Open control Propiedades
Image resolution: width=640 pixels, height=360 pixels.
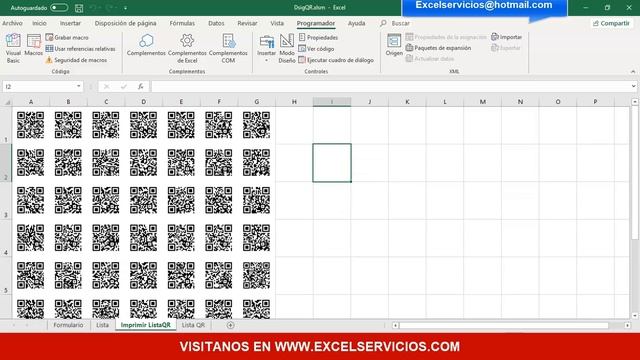(318, 38)
